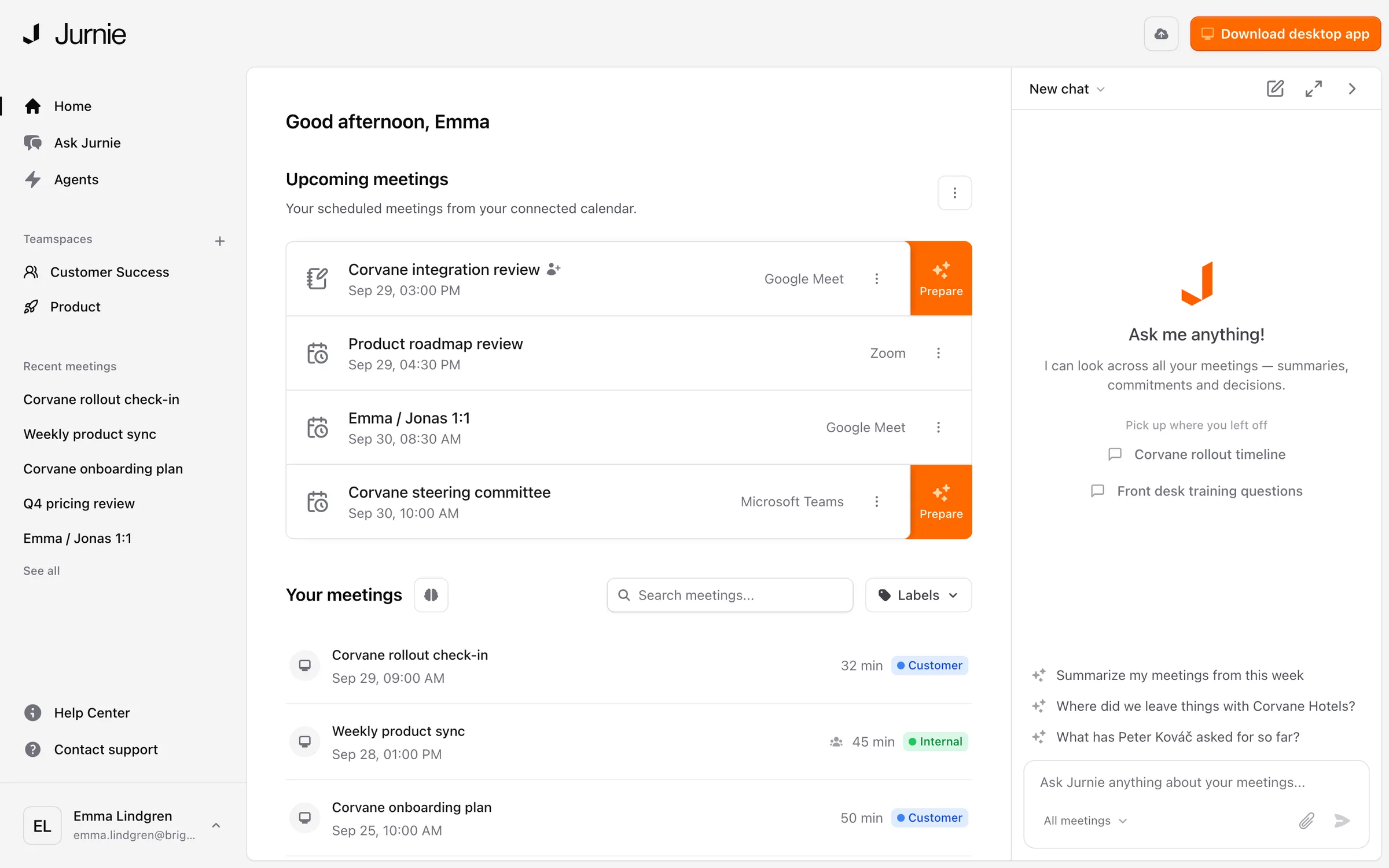Open options for Product roadmap review
Viewport: 1389px width, 868px height.
(x=938, y=353)
